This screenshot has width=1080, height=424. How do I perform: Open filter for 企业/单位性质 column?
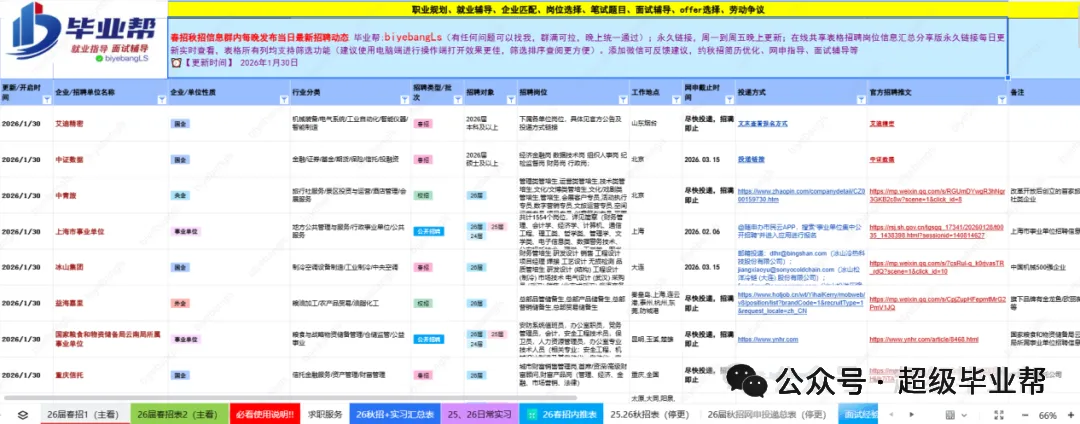click(x=283, y=100)
